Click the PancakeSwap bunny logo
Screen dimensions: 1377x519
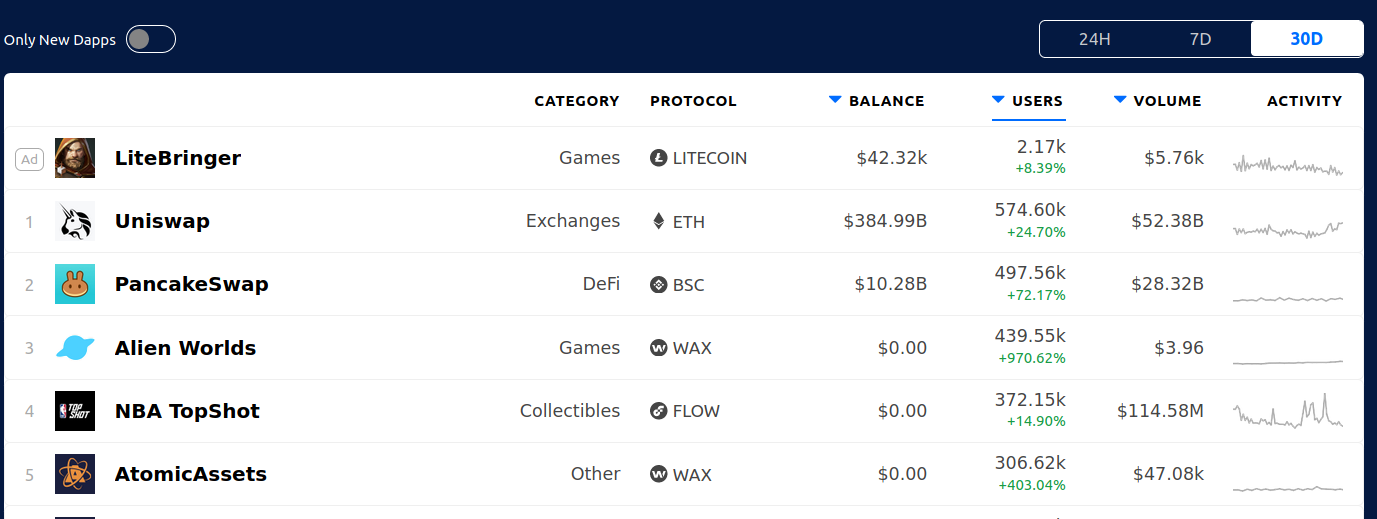click(x=75, y=284)
